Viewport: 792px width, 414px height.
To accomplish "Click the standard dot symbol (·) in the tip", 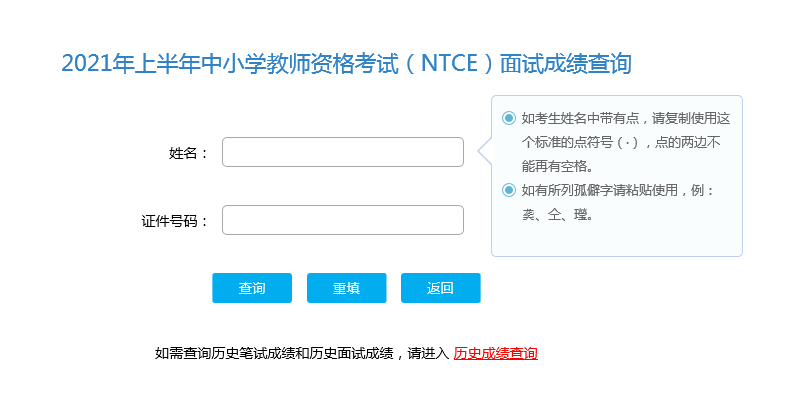I will (627, 142).
